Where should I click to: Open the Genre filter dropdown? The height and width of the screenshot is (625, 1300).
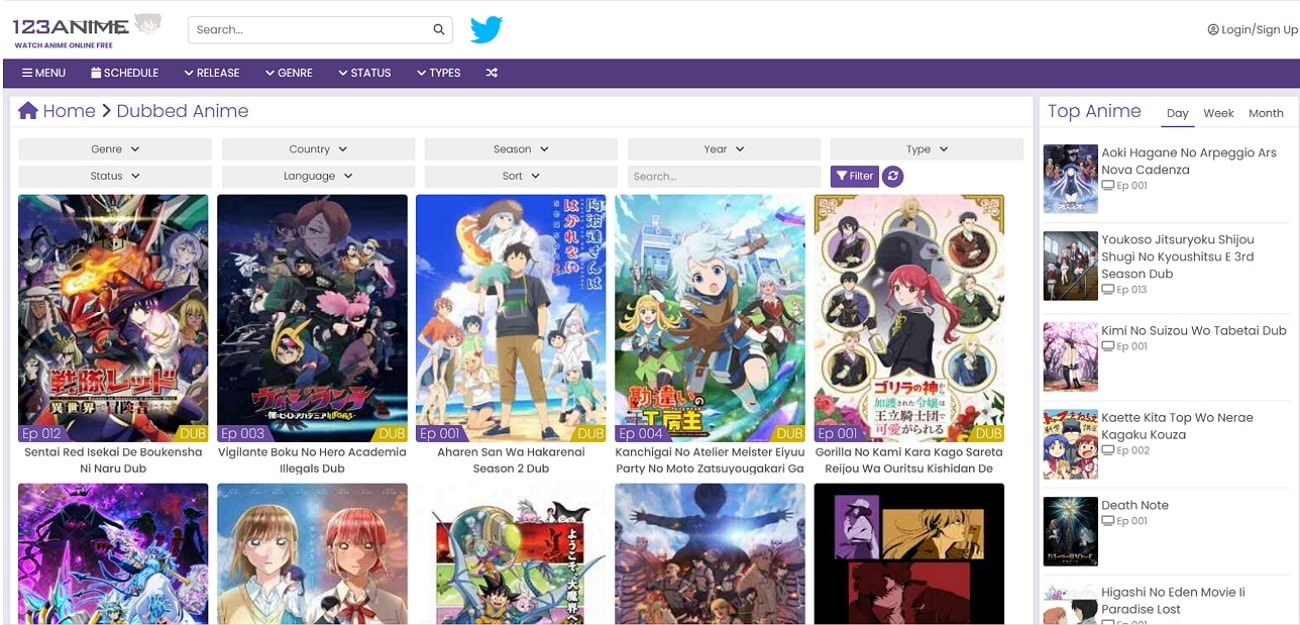[113, 148]
